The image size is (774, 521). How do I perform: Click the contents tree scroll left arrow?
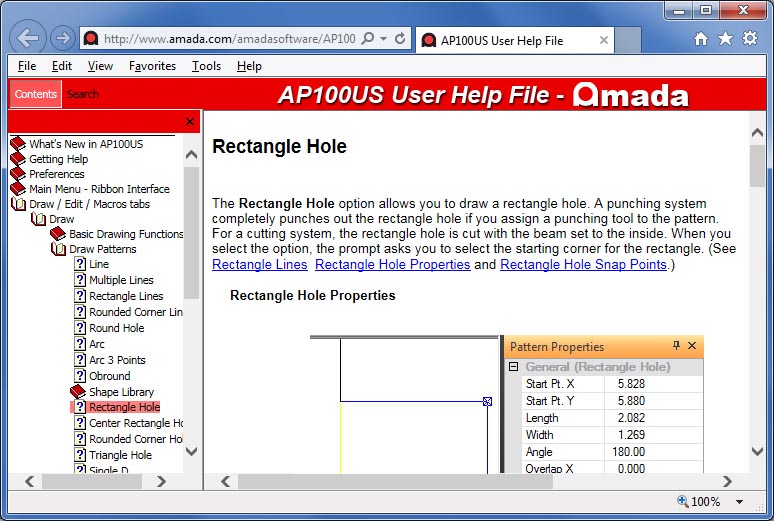tap(30, 481)
